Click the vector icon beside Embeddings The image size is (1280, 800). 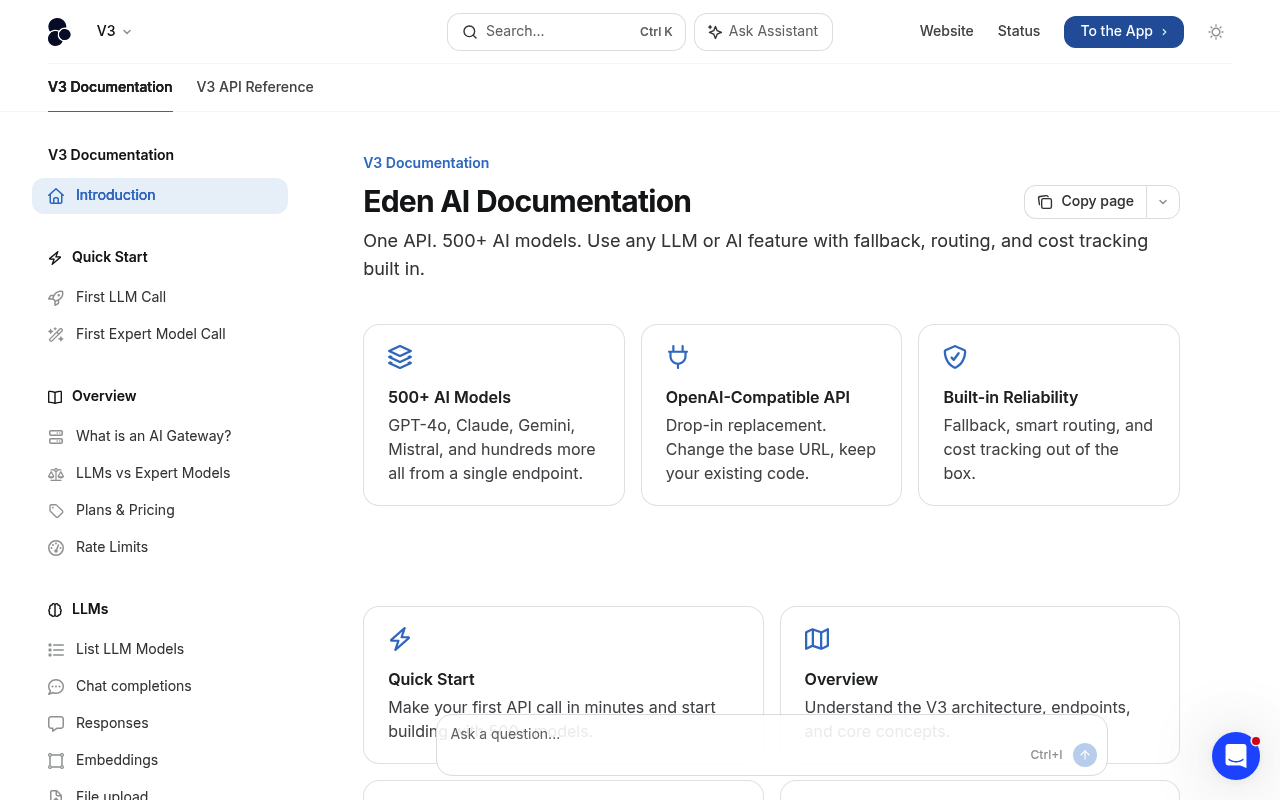pos(56,761)
